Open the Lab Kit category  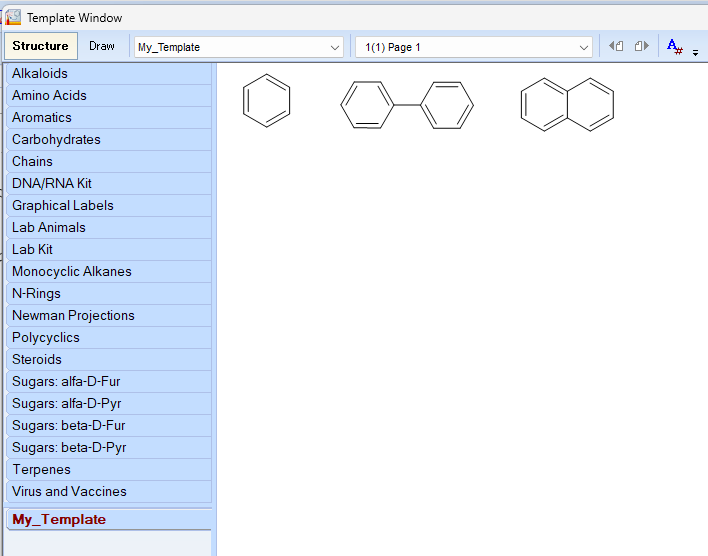(x=109, y=249)
